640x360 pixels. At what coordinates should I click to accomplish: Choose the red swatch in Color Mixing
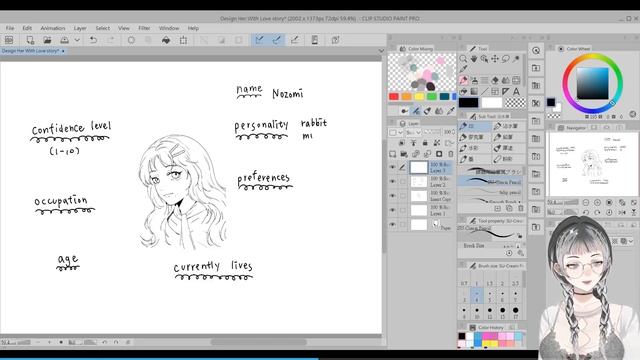394,97
